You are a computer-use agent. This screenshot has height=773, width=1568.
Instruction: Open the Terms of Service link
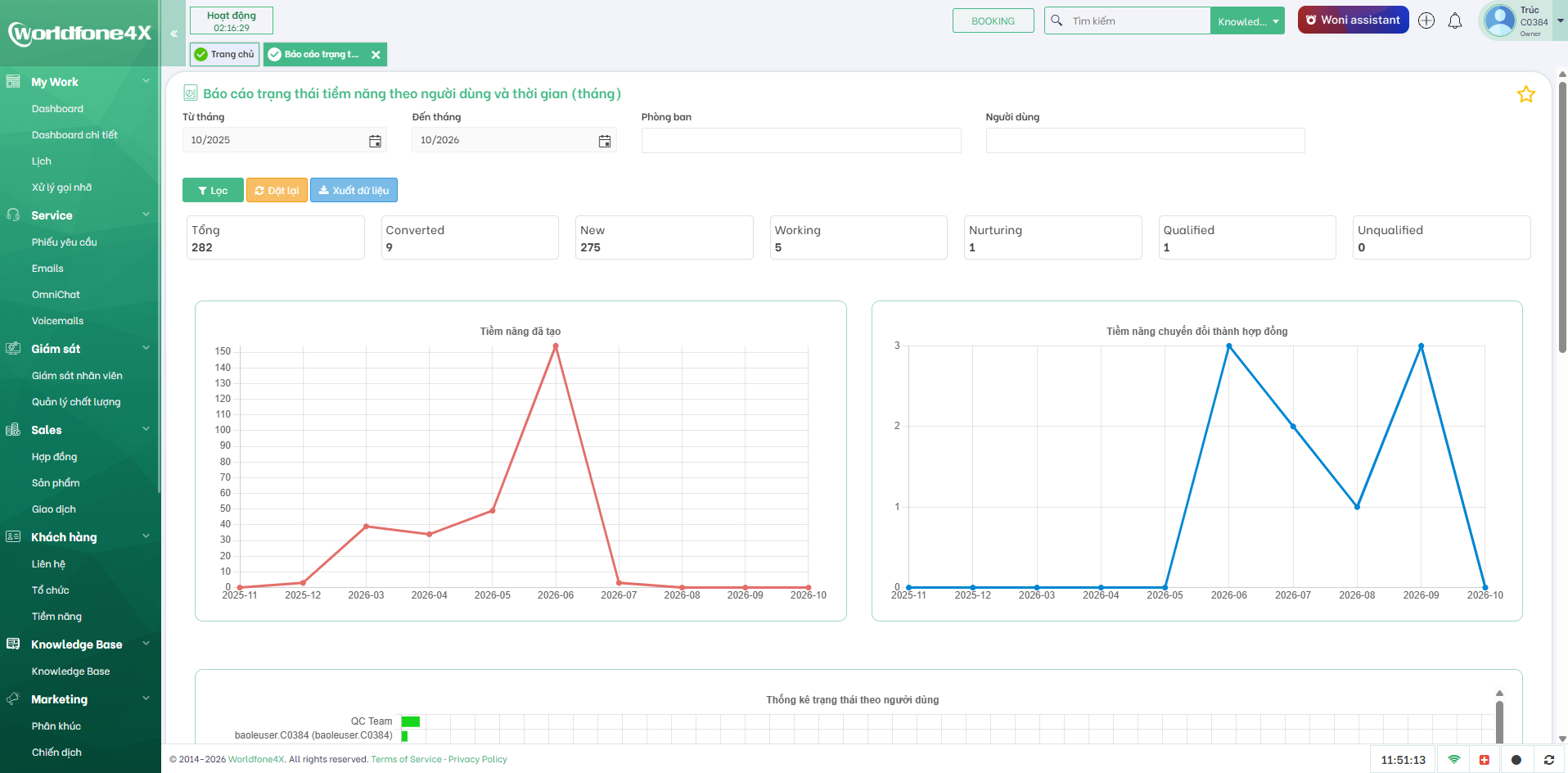(x=406, y=759)
